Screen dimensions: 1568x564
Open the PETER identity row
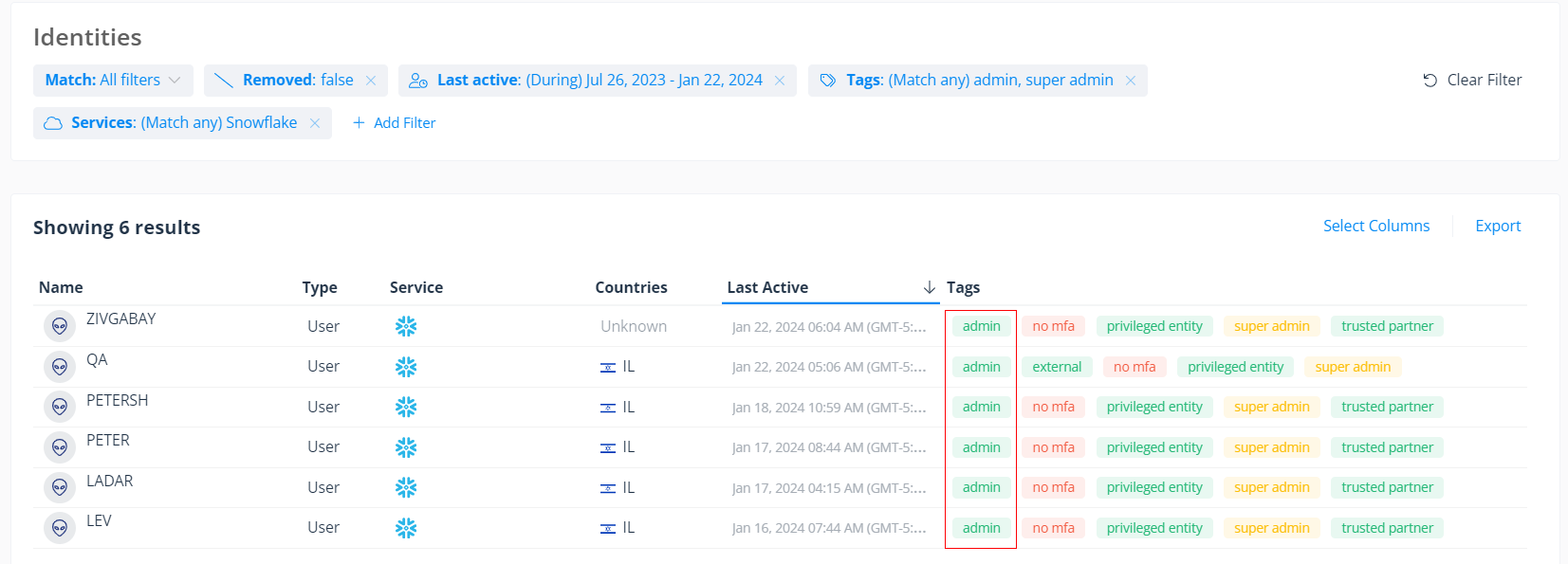point(108,441)
